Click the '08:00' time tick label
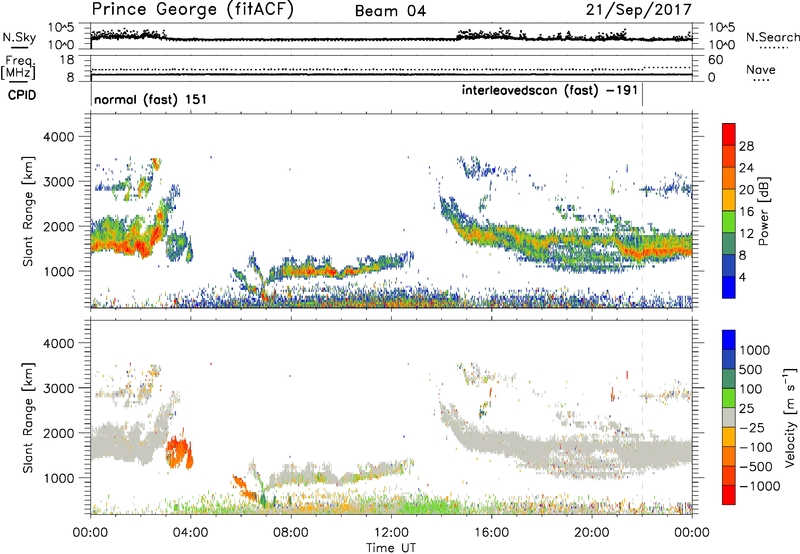The width and height of the screenshot is (800, 554). 291,533
